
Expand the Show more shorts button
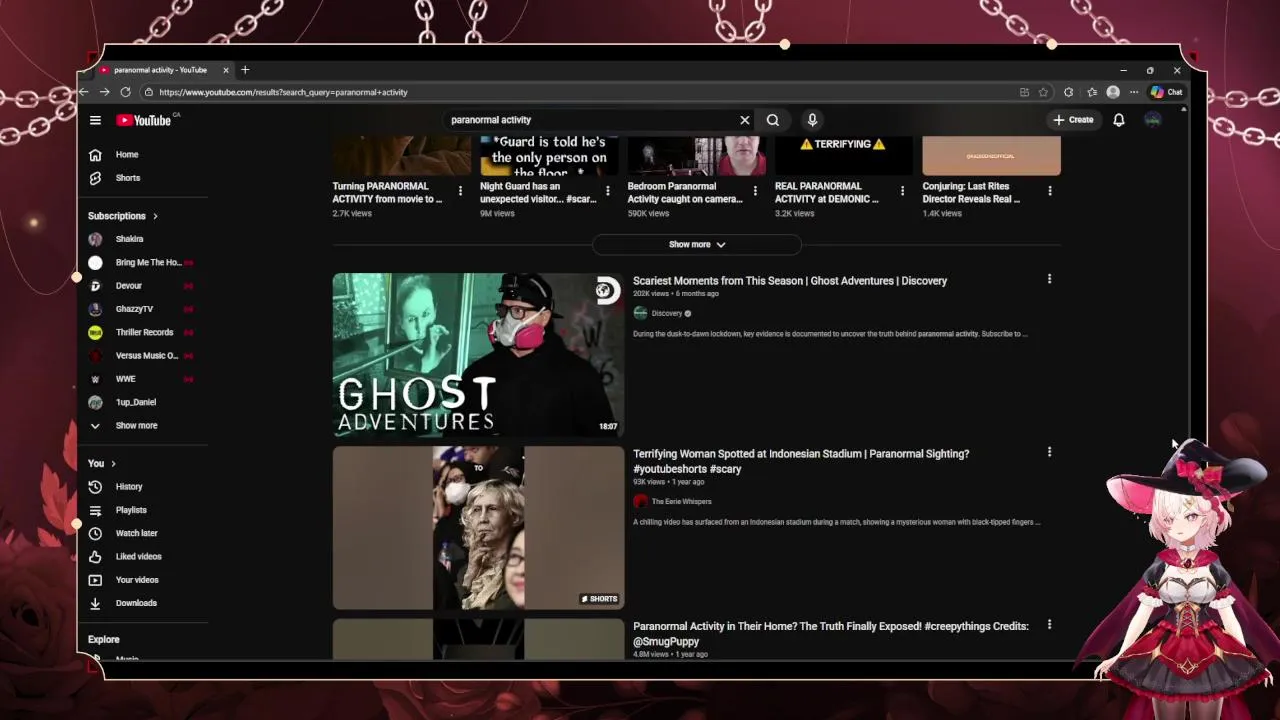(697, 244)
